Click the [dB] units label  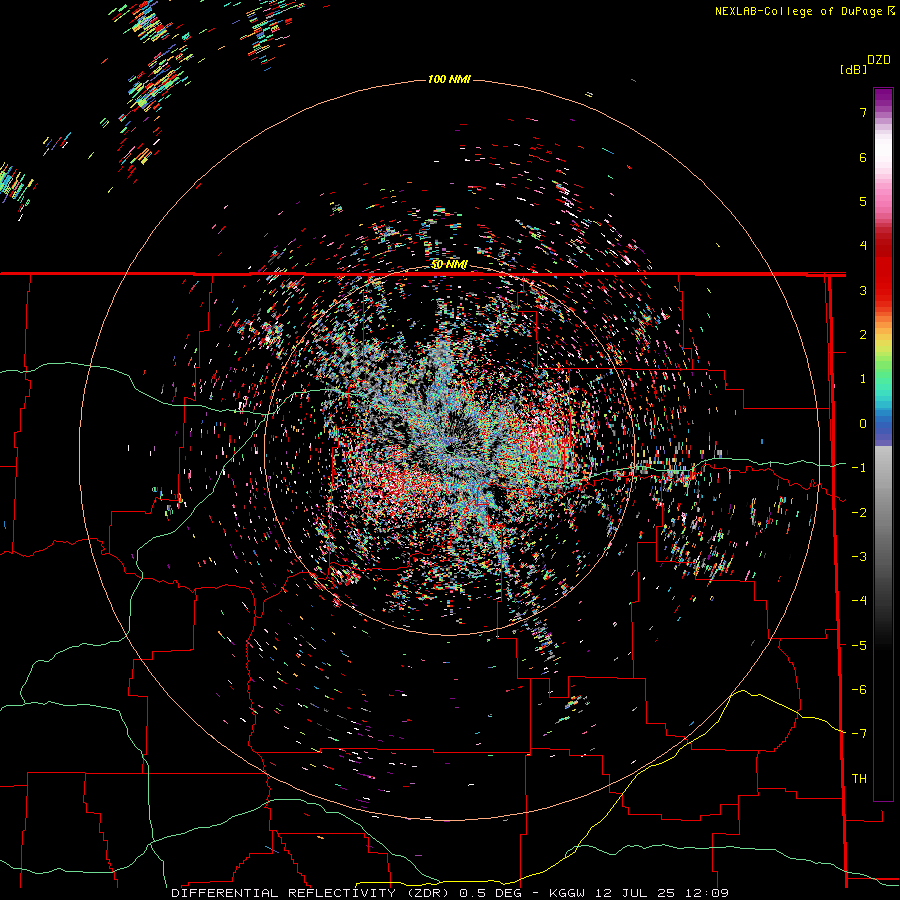coord(854,69)
